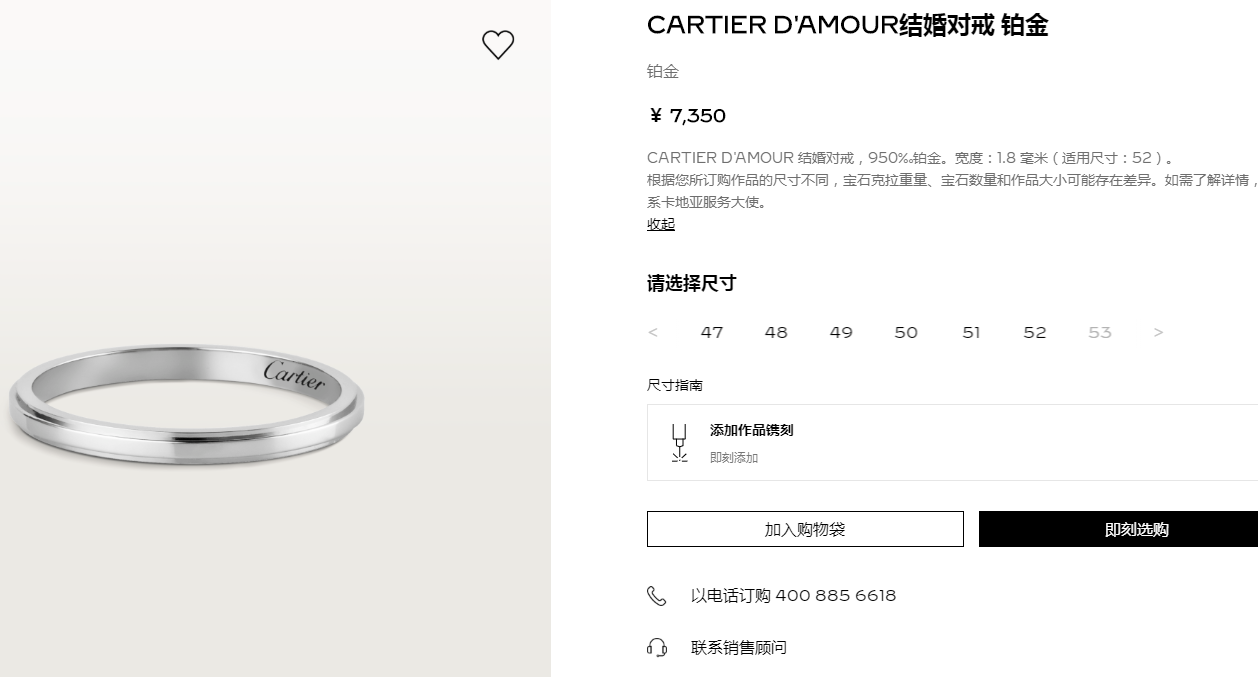The width and height of the screenshot is (1258, 677).
Task: Choose ring size 51
Action: 971,333
